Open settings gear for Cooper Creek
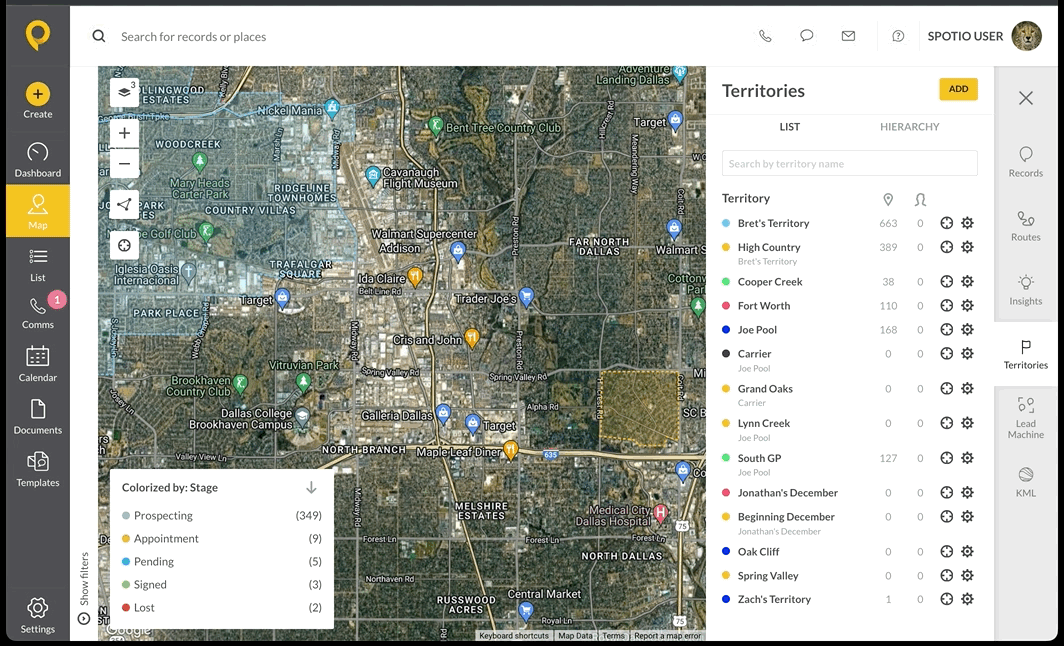Screen dimensions: 1064x646 tap(968, 281)
